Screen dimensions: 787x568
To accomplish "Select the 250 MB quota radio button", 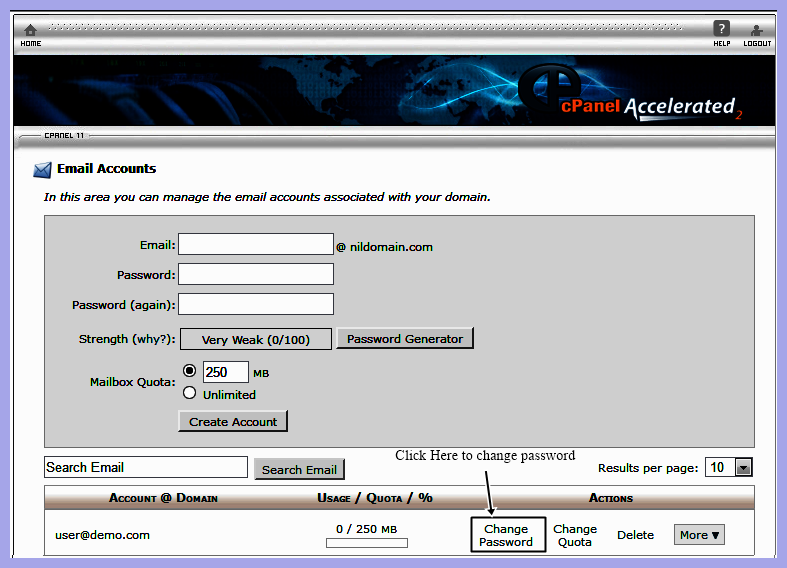I will click(x=190, y=371).
